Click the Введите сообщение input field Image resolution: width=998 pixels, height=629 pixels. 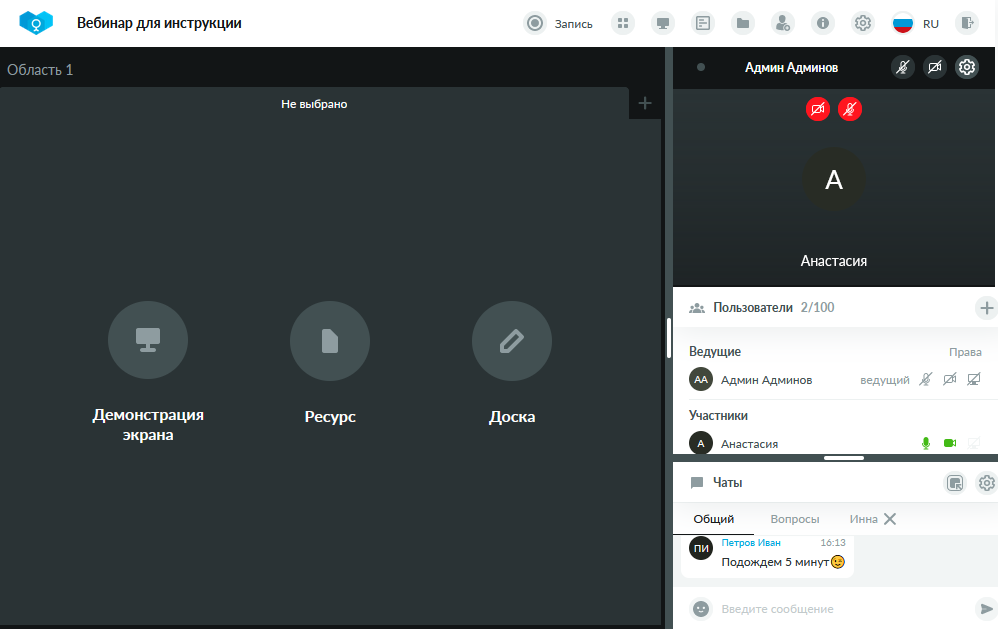[843, 609]
